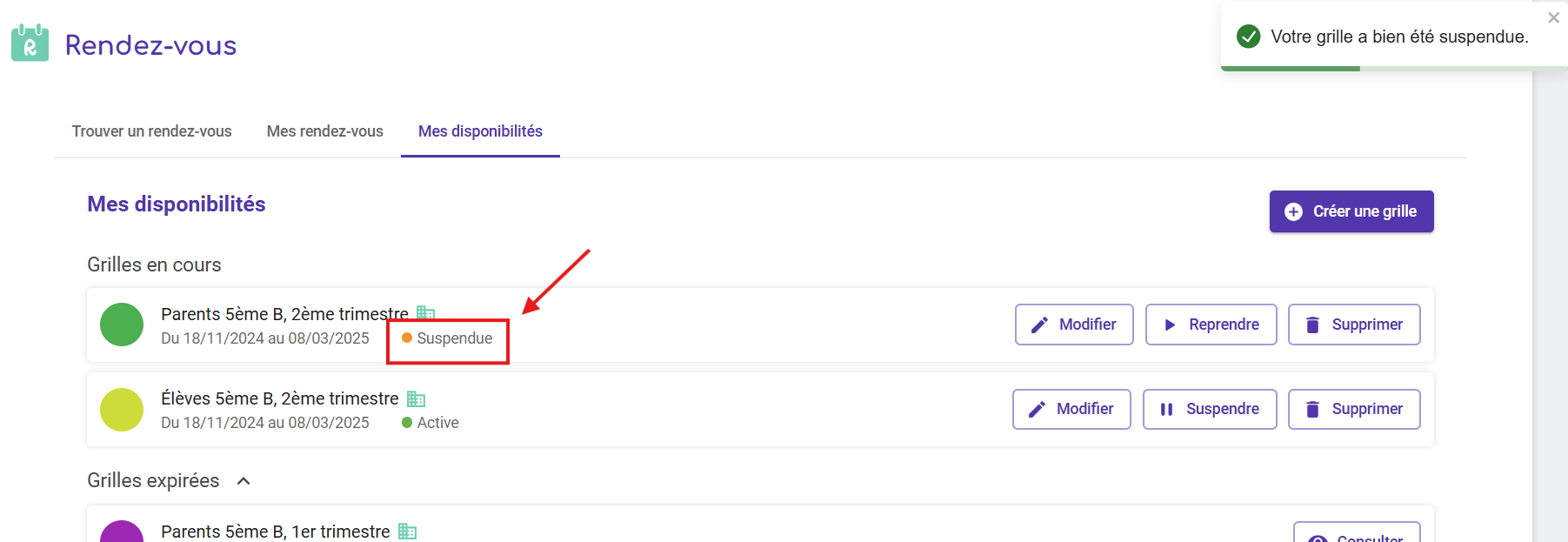Click the Parents 5ème B, 2ème trimestre title
The width and height of the screenshot is (1568, 542).
click(x=284, y=314)
